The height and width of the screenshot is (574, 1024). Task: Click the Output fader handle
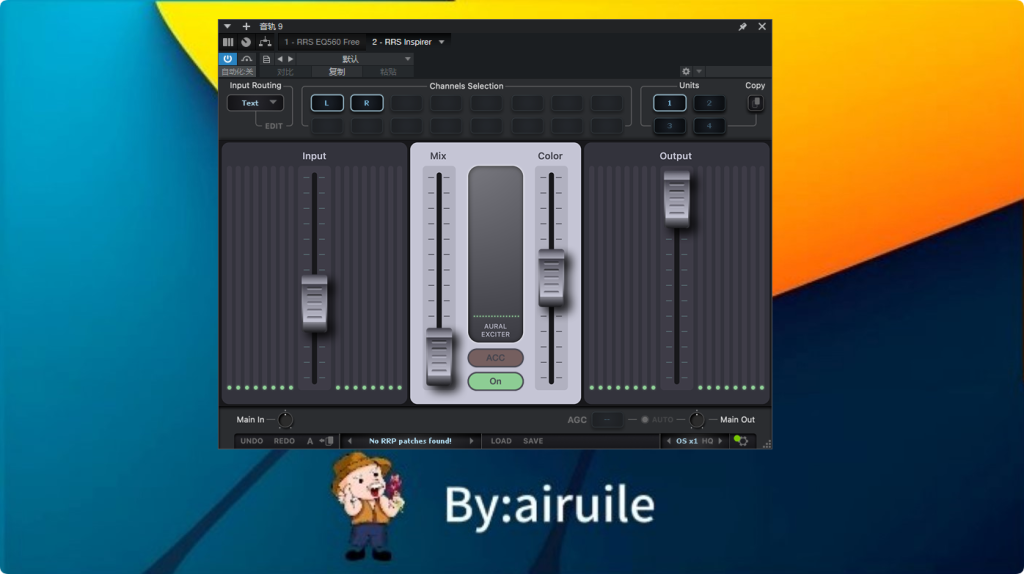pyautogui.click(x=677, y=199)
